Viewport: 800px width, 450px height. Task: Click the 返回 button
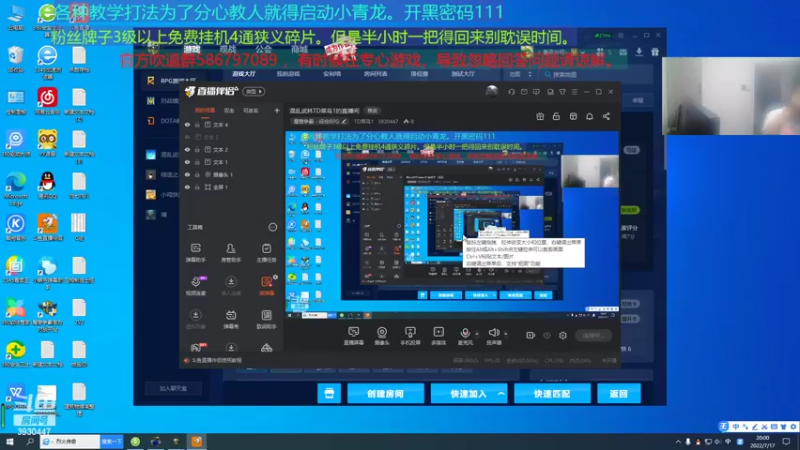[x=618, y=393]
